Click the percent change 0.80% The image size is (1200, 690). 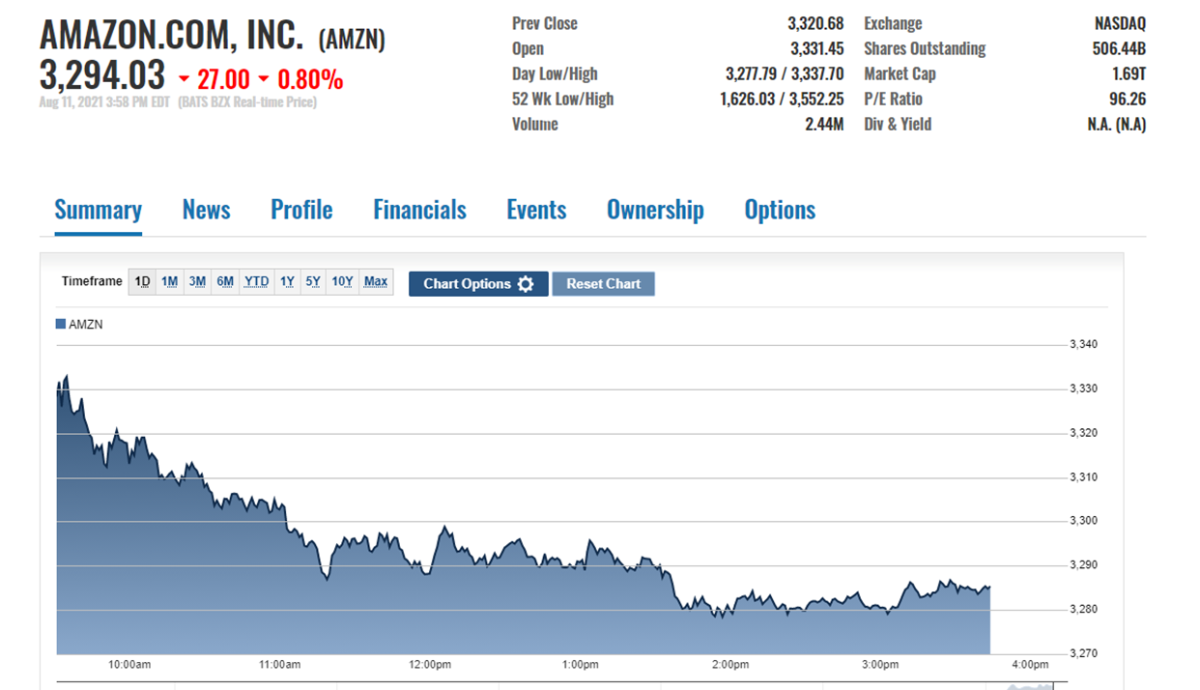(x=310, y=79)
